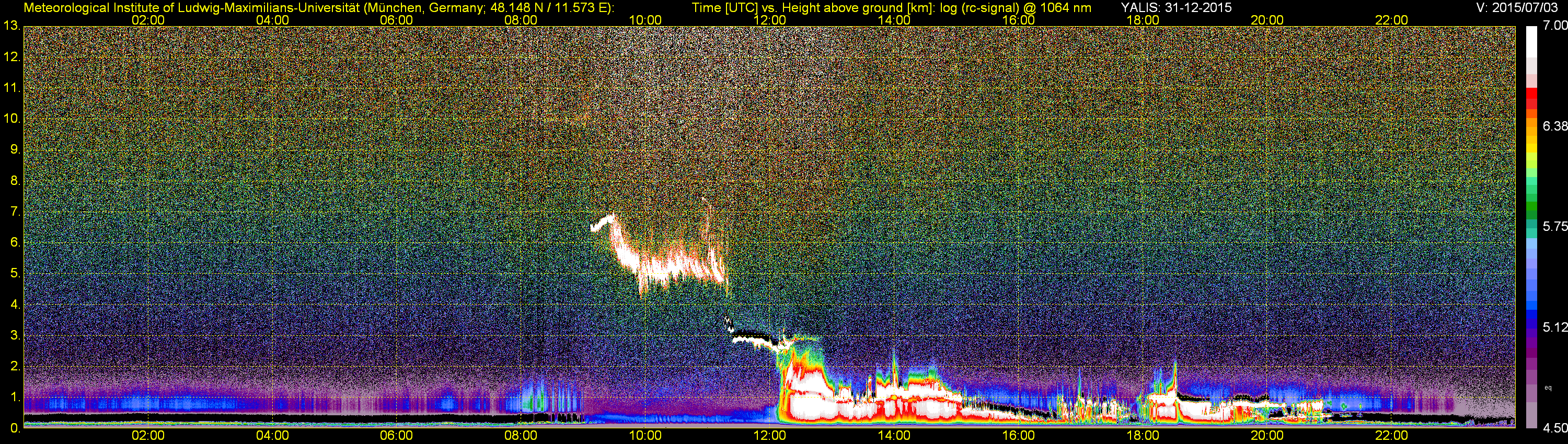
Task: Click the 20:00 label on the bottom time axis
Action: pos(1267,436)
